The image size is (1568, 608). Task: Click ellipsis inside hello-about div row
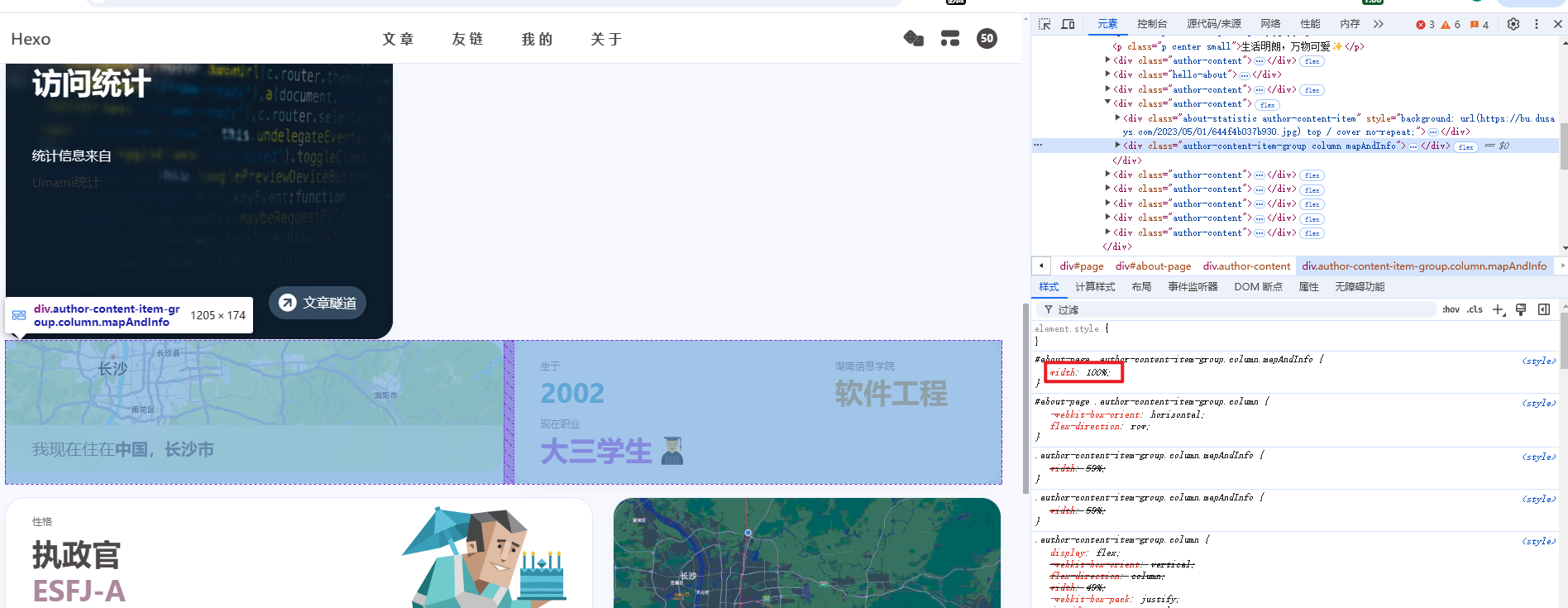click(1245, 75)
